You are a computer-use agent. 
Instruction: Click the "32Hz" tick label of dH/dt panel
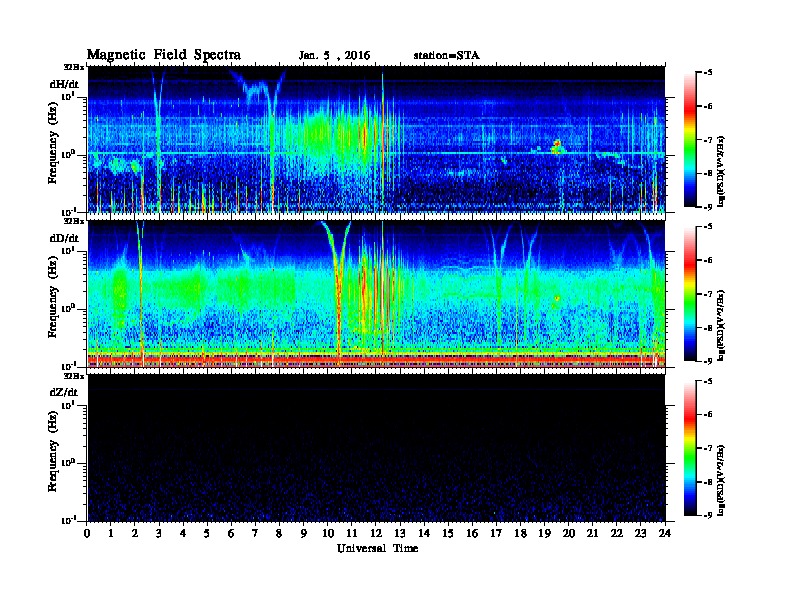(74, 67)
